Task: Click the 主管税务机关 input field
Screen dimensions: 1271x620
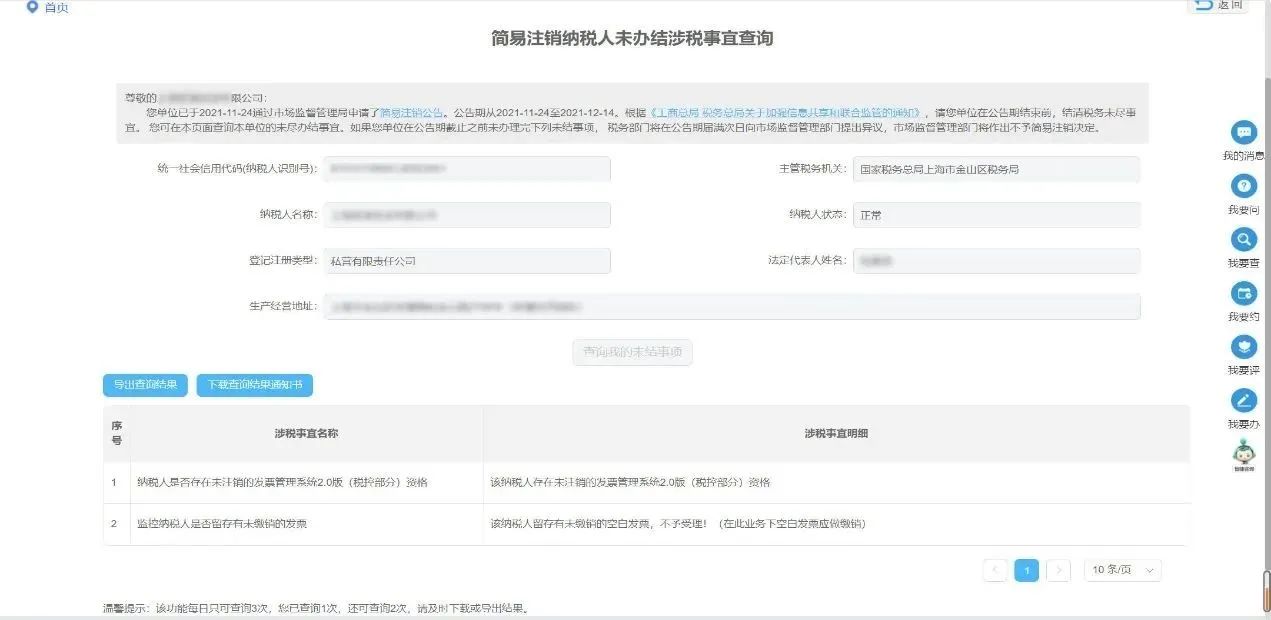Action: click(x=996, y=169)
